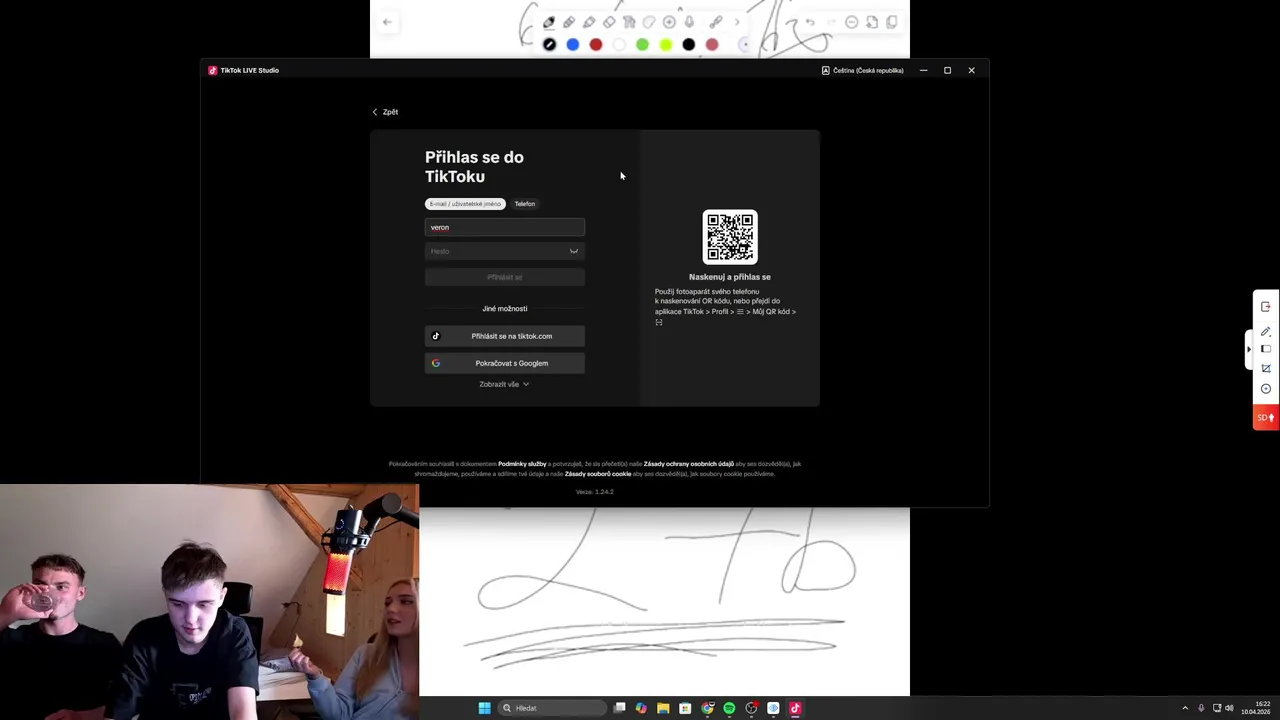
Task: Click the username field containing veron
Action: (505, 227)
